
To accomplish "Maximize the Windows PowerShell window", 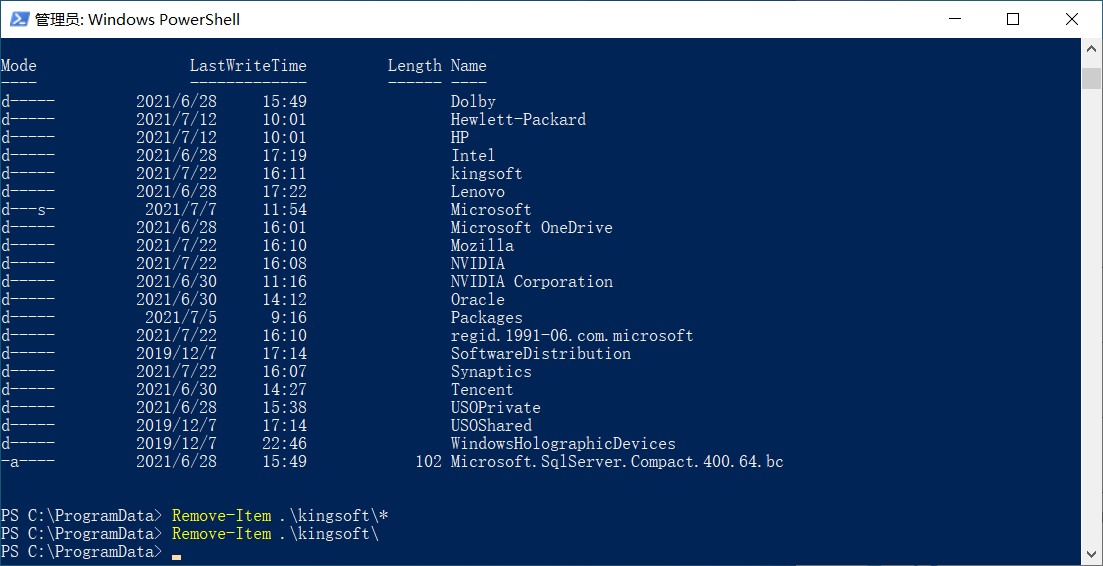I will (1013, 19).
